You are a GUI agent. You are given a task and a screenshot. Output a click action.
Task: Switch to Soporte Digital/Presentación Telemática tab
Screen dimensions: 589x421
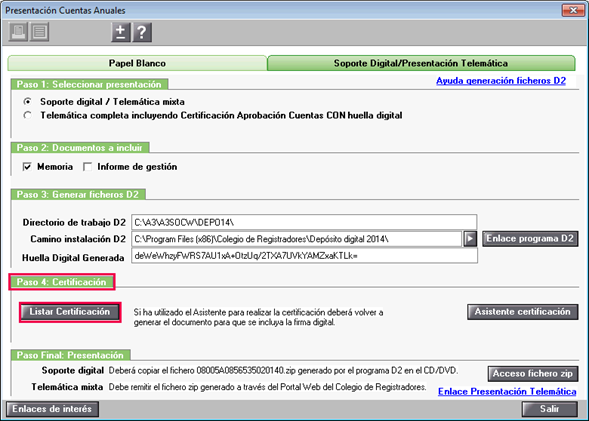coord(421,63)
